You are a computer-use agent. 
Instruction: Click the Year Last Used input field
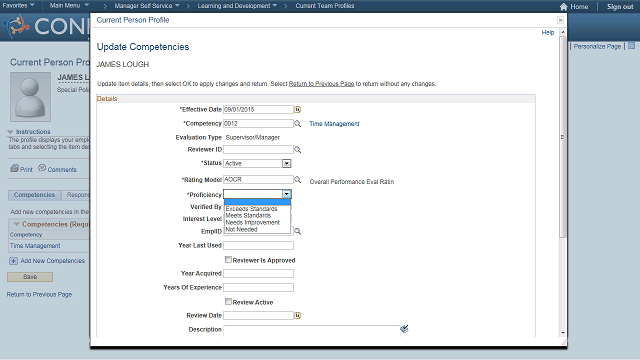coord(258,245)
